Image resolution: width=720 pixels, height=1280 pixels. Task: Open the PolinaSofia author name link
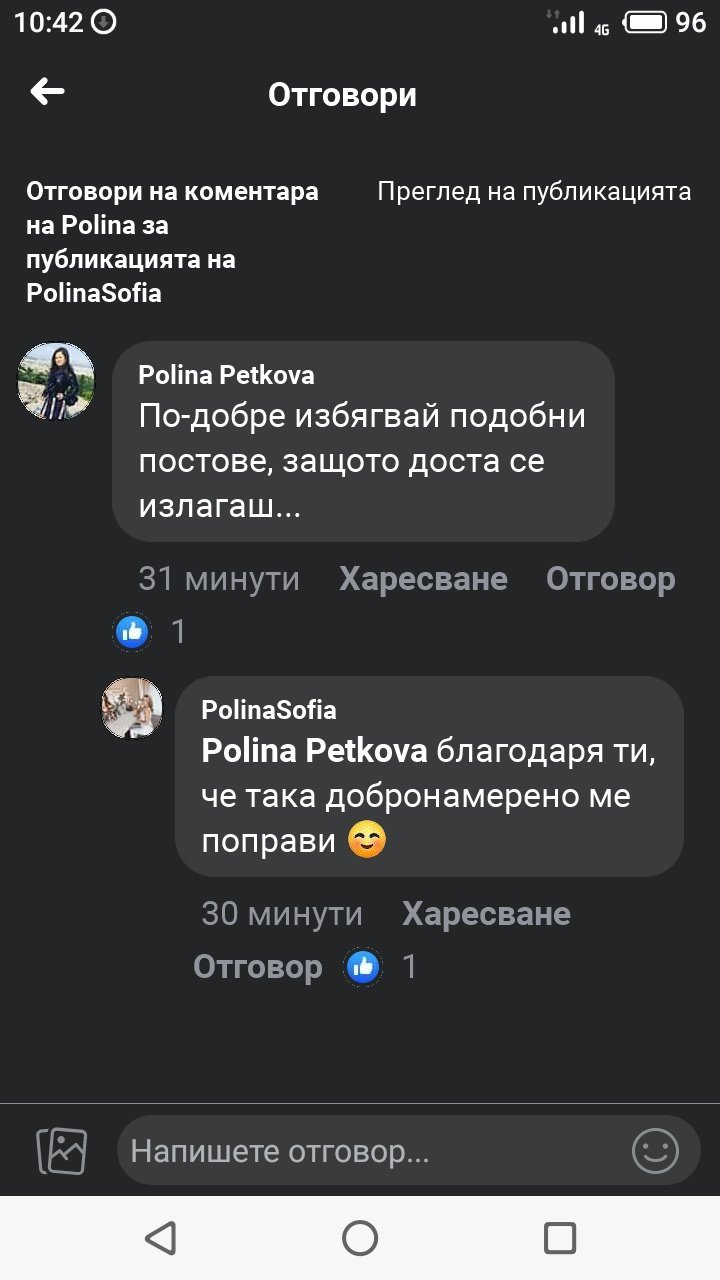[269, 710]
